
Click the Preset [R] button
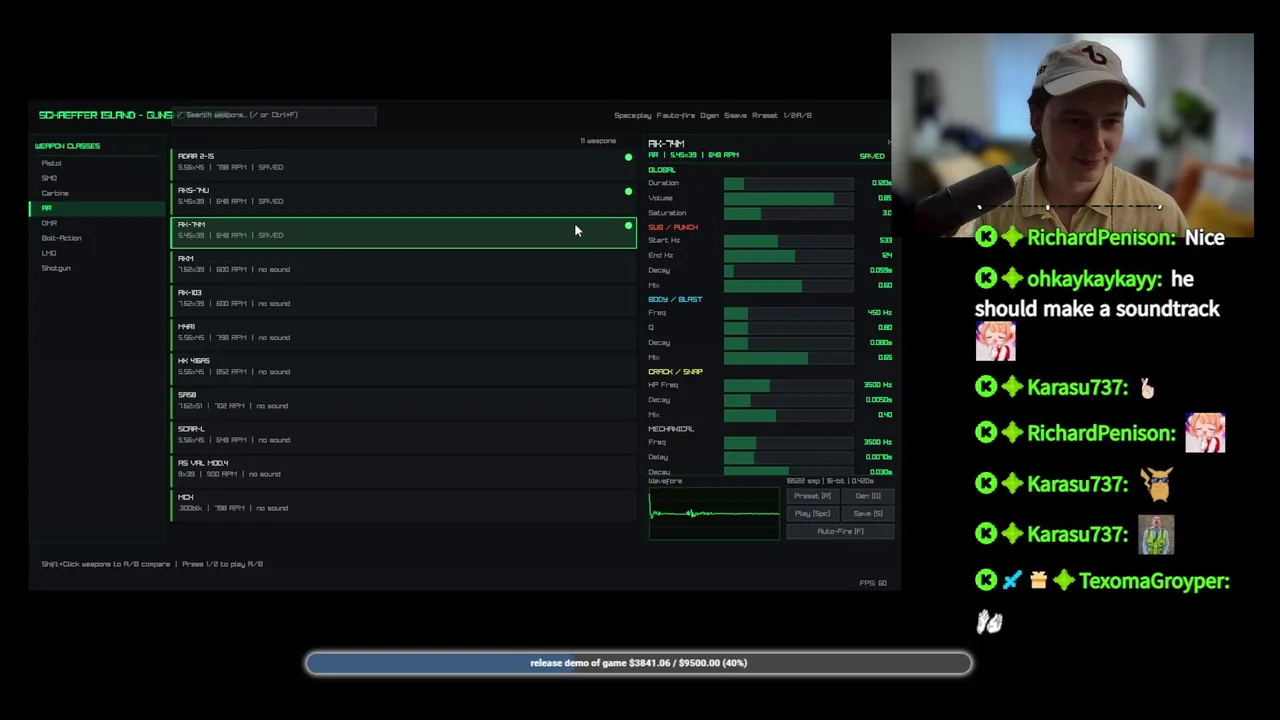pyautogui.click(x=812, y=496)
